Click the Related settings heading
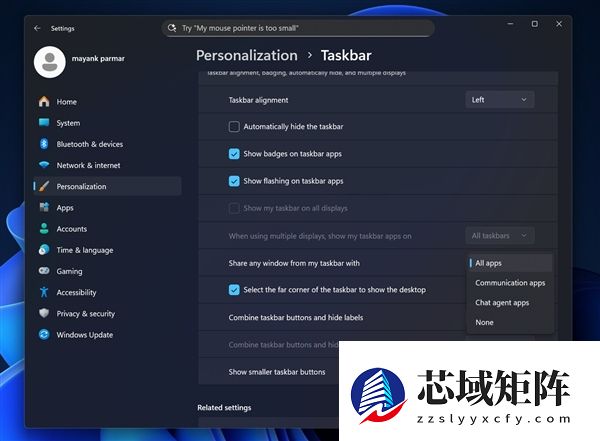 point(224,408)
